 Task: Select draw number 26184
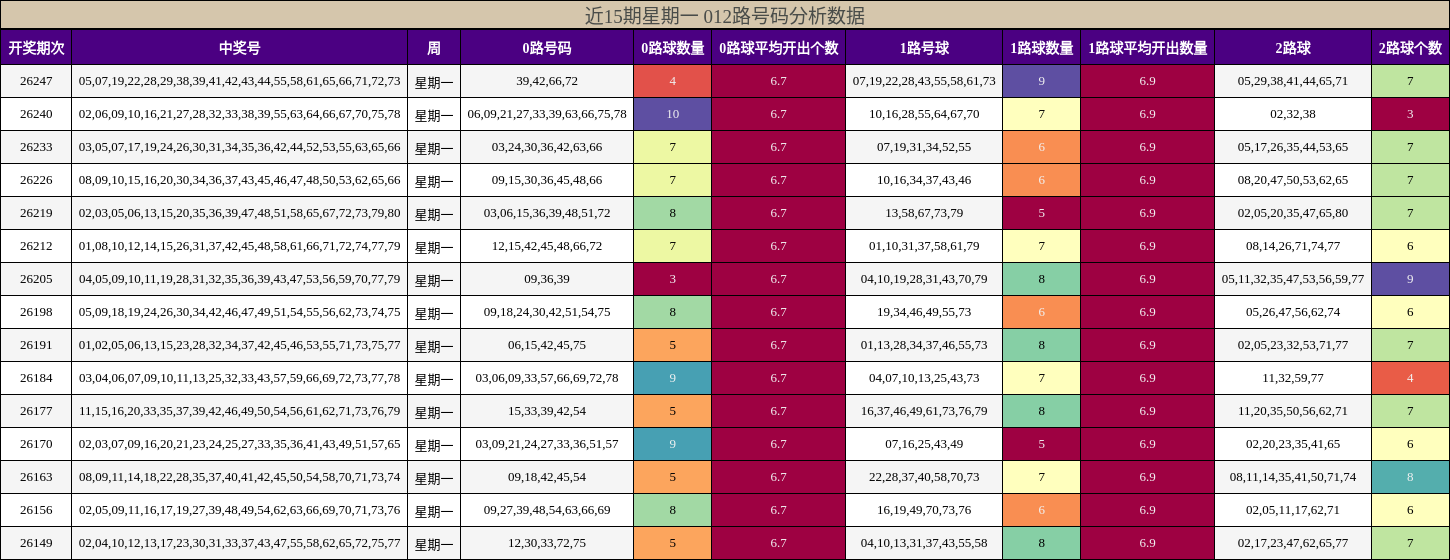(36, 378)
